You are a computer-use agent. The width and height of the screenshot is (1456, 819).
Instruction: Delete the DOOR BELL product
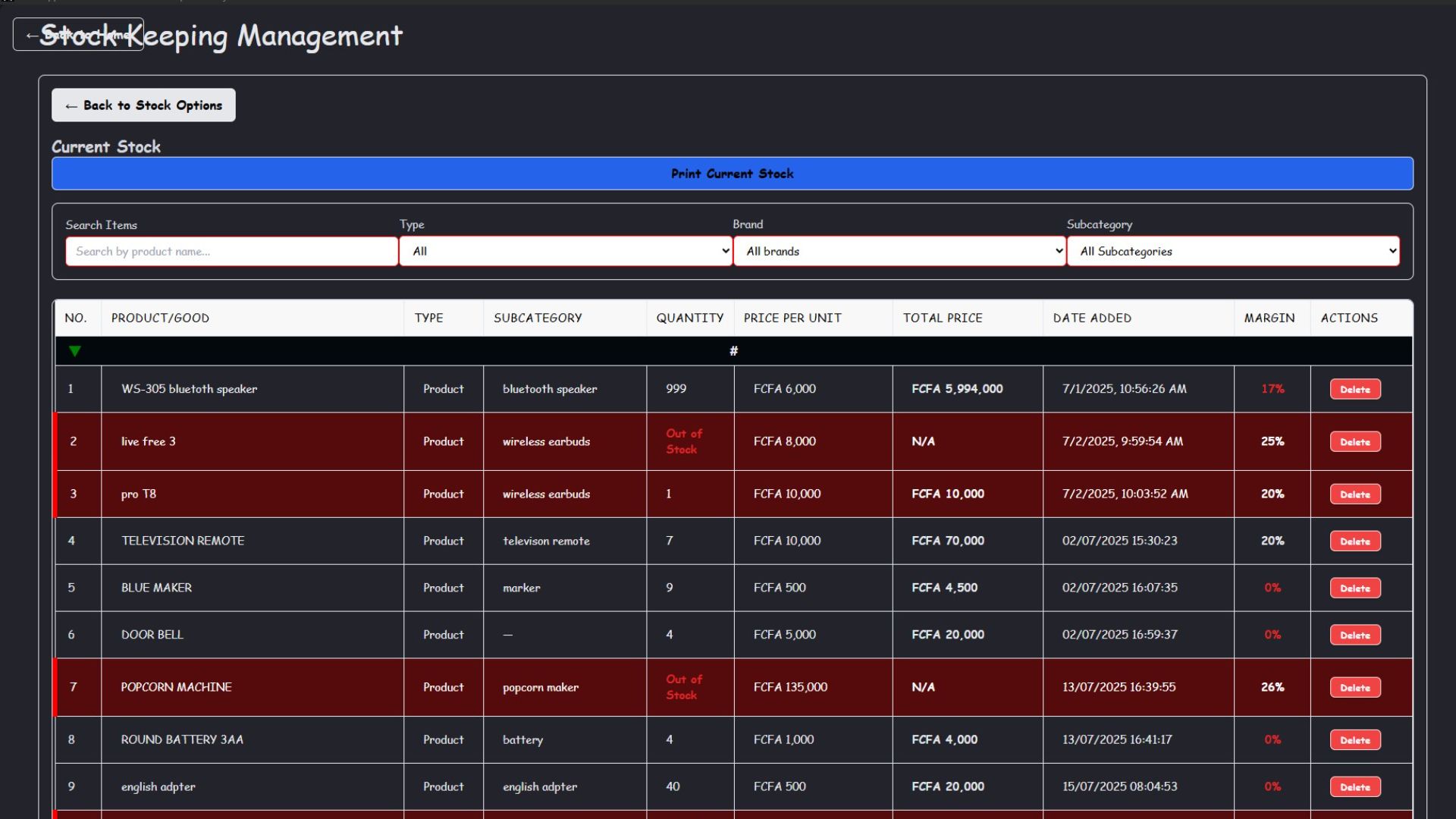1354,635
